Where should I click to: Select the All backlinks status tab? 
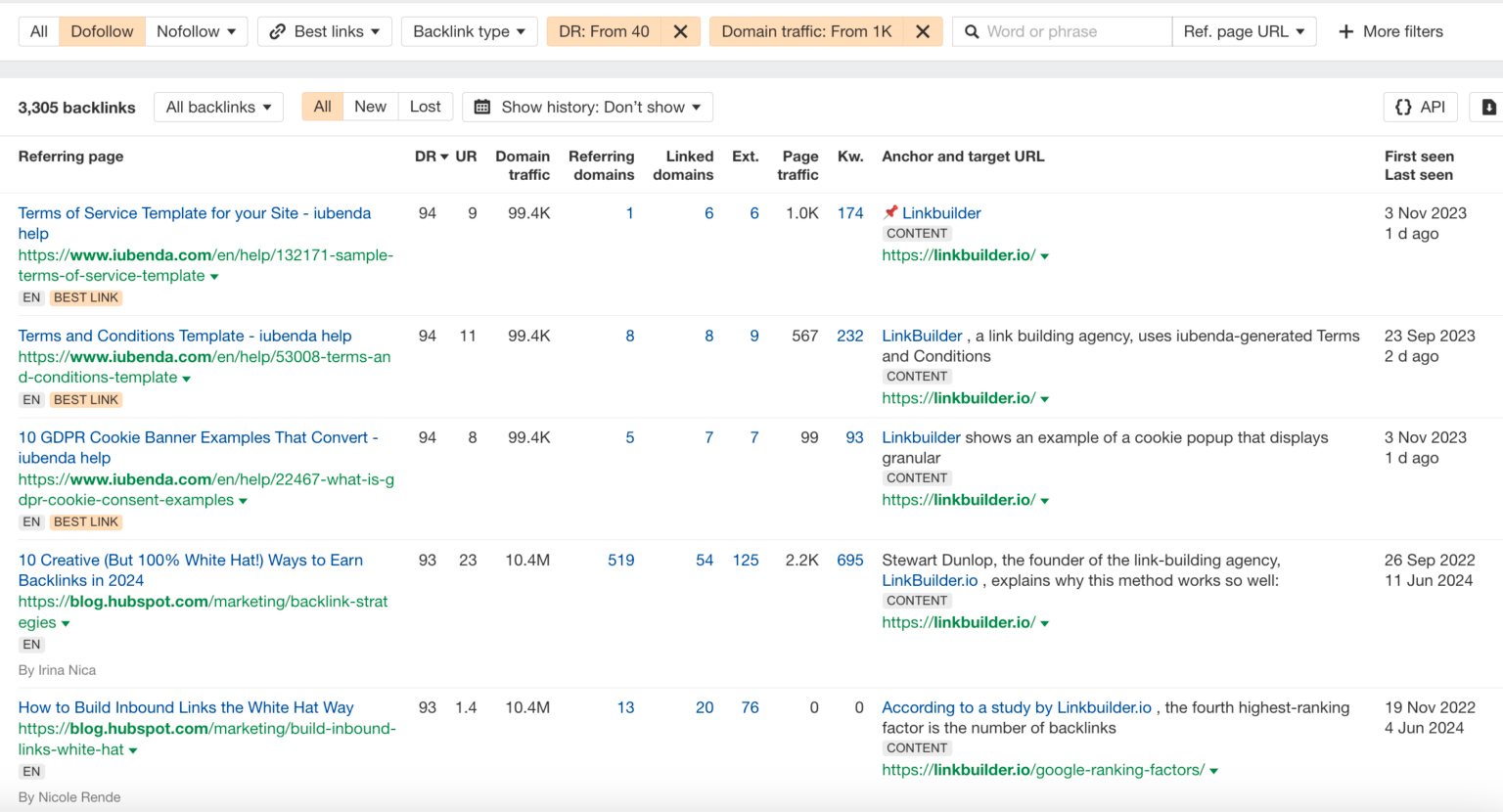(323, 107)
